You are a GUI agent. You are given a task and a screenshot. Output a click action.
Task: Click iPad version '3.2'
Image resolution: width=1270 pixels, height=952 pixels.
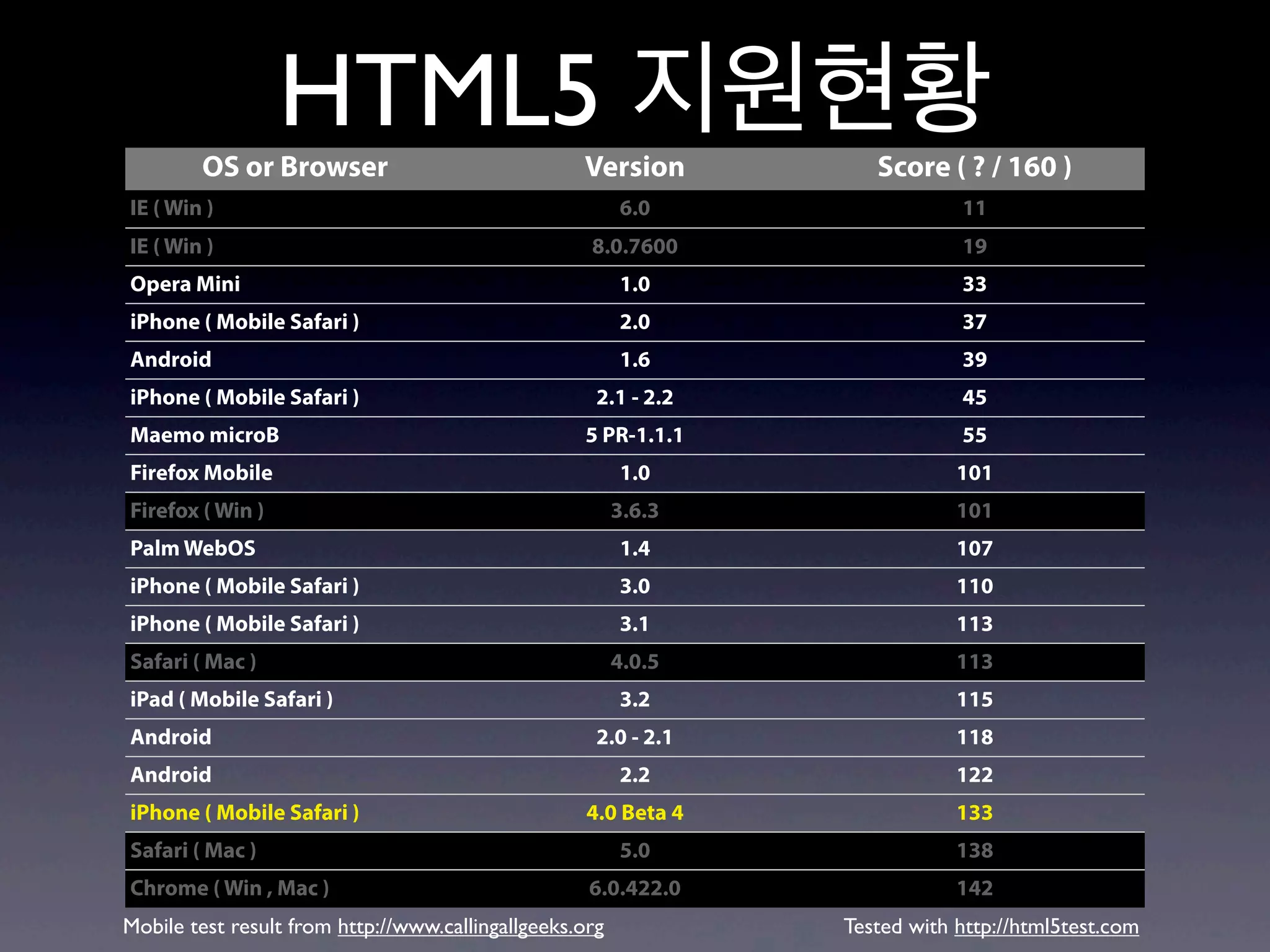coord(634,700)
